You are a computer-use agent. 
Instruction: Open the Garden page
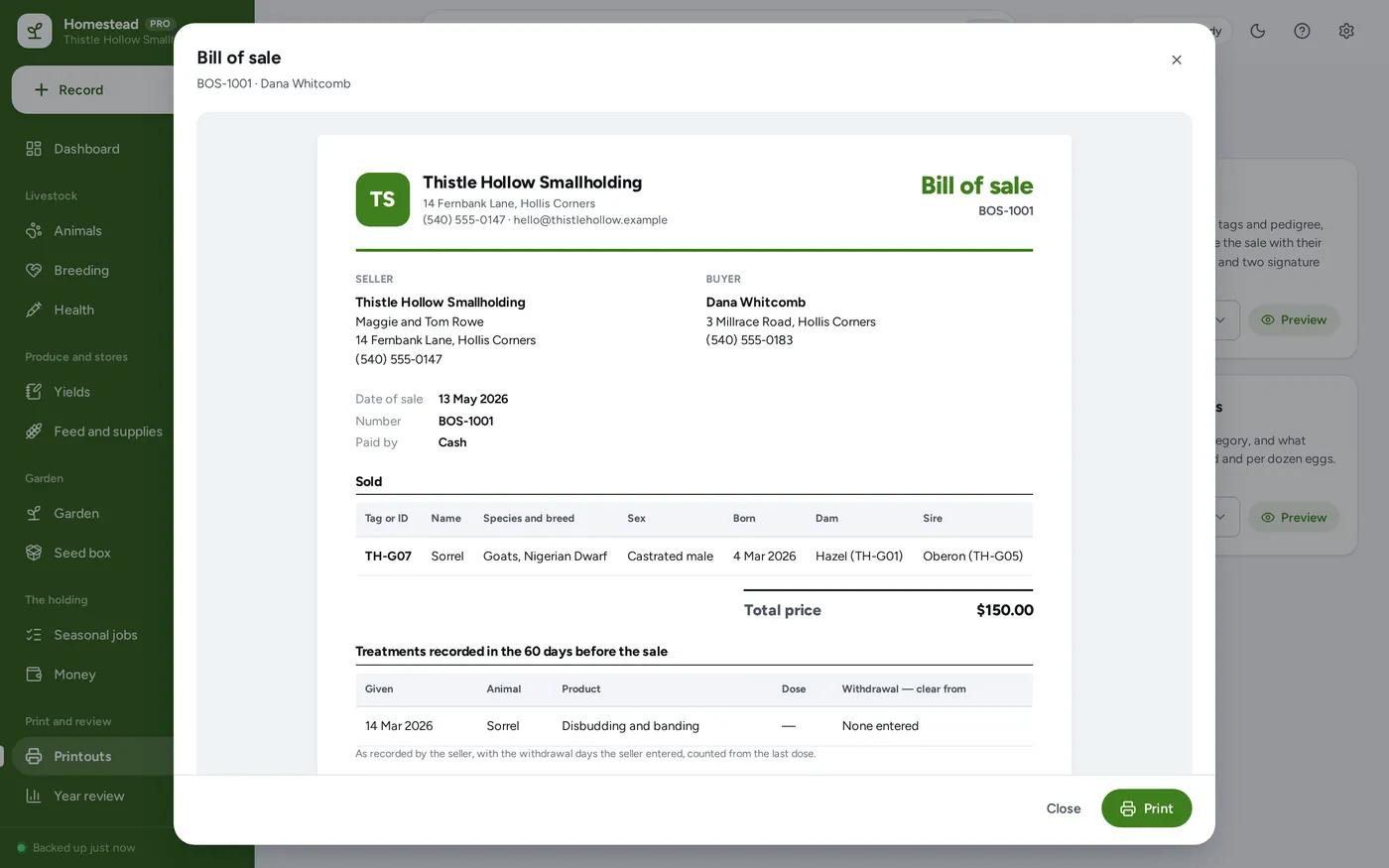[x=76, y=514]
